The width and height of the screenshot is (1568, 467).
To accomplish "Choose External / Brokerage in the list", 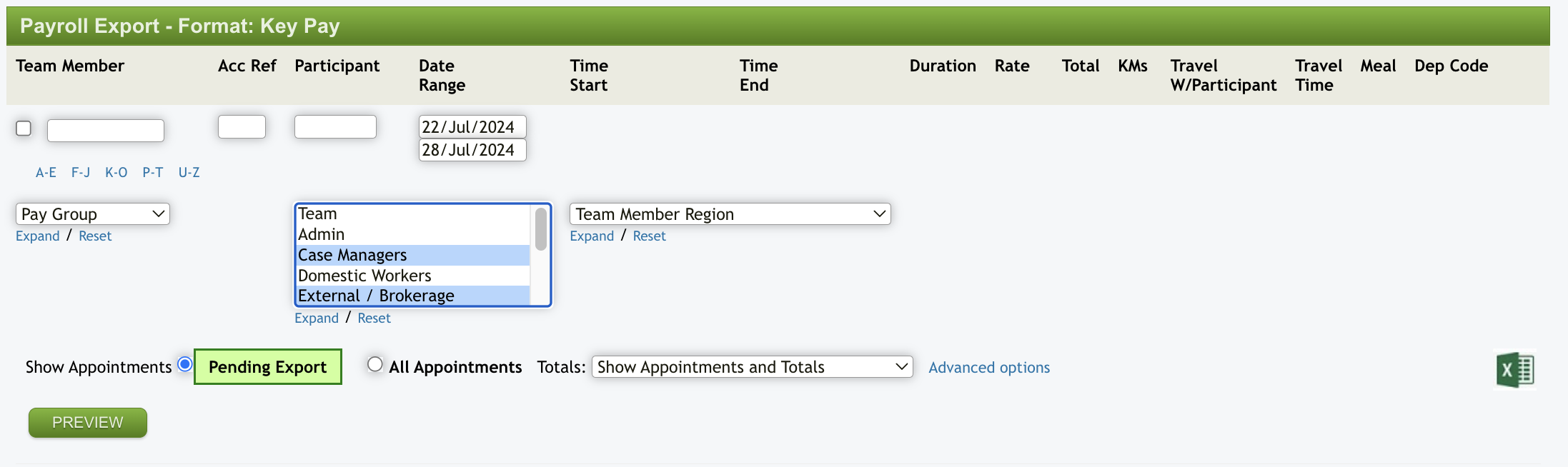I will tap(376, 296).
